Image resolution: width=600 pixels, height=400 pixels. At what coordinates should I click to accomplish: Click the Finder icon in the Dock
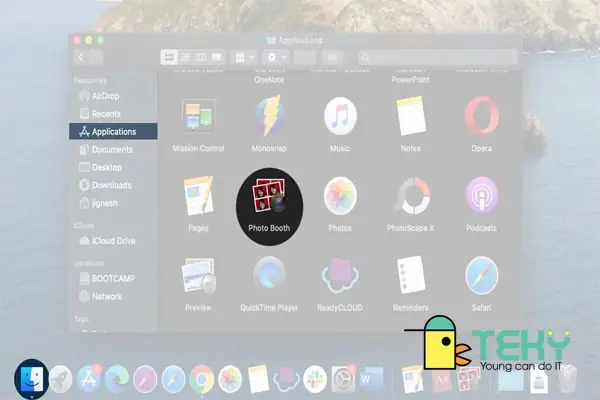32,379
